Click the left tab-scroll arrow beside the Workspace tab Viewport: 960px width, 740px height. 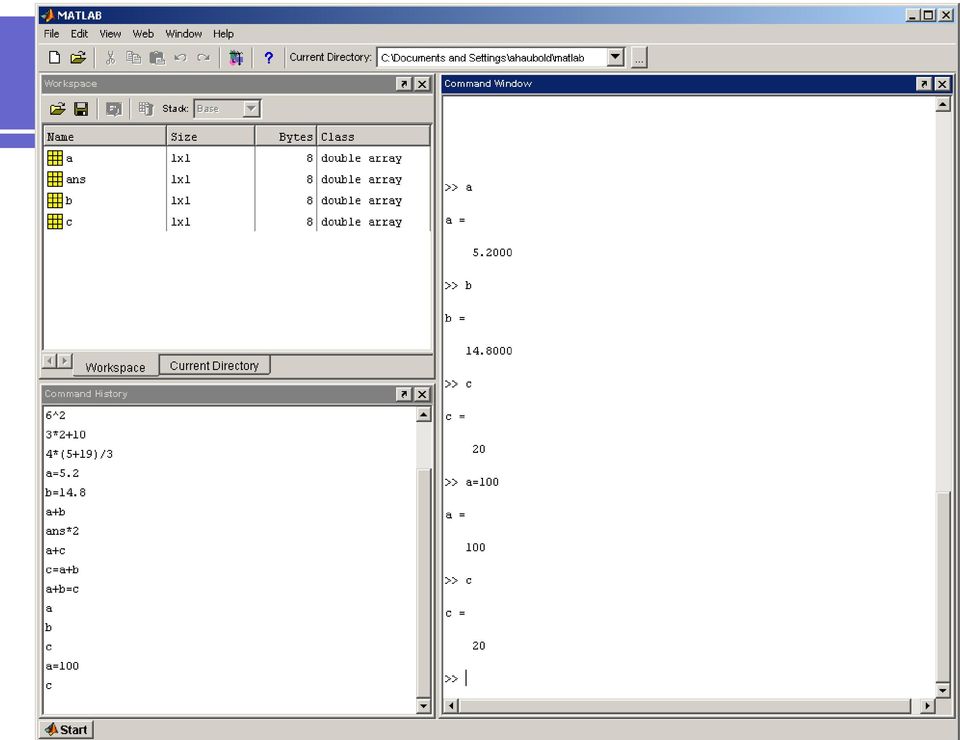[50, 361]
